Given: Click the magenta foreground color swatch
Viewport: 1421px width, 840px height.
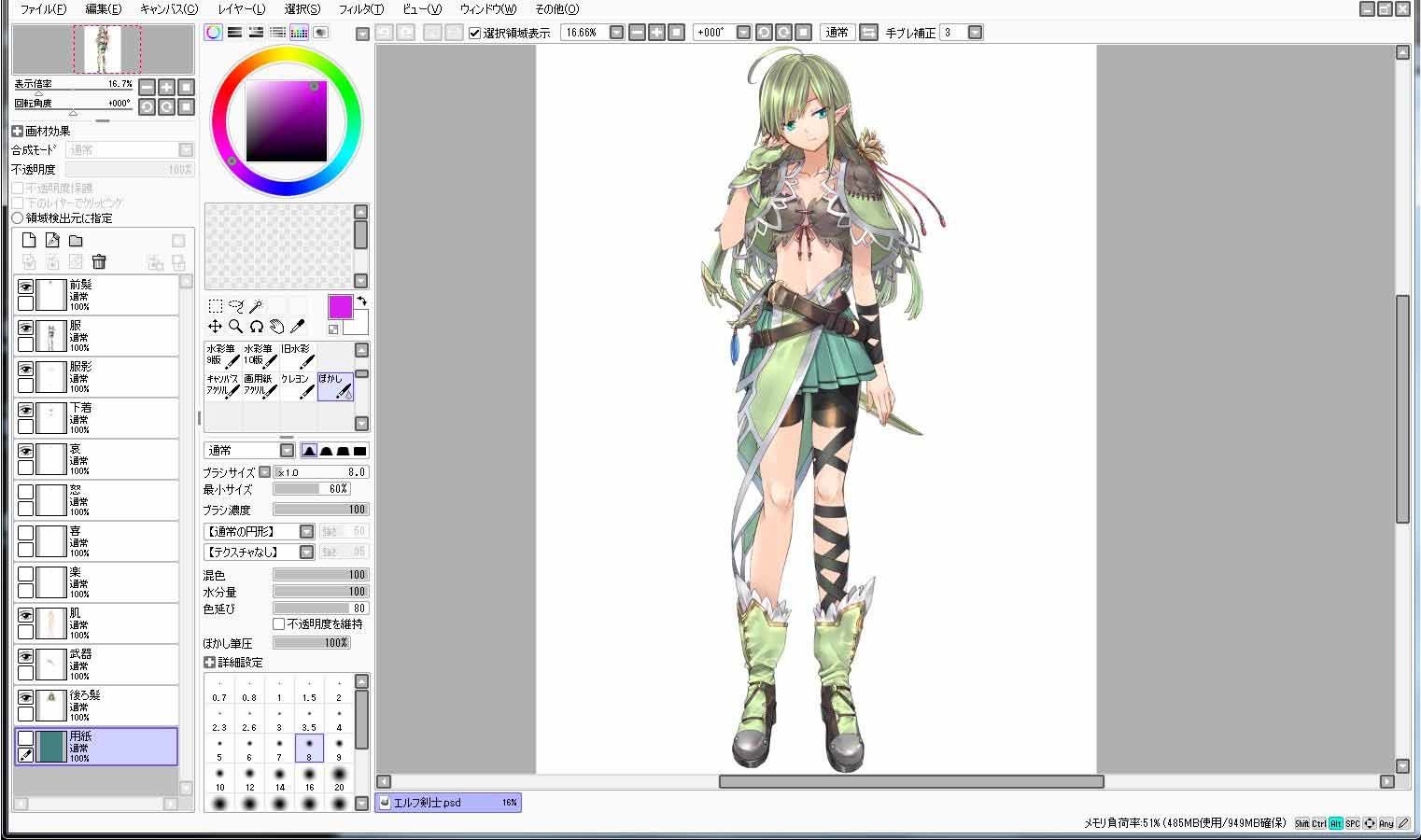Looking at the screenshot, I should pos(341,307).
